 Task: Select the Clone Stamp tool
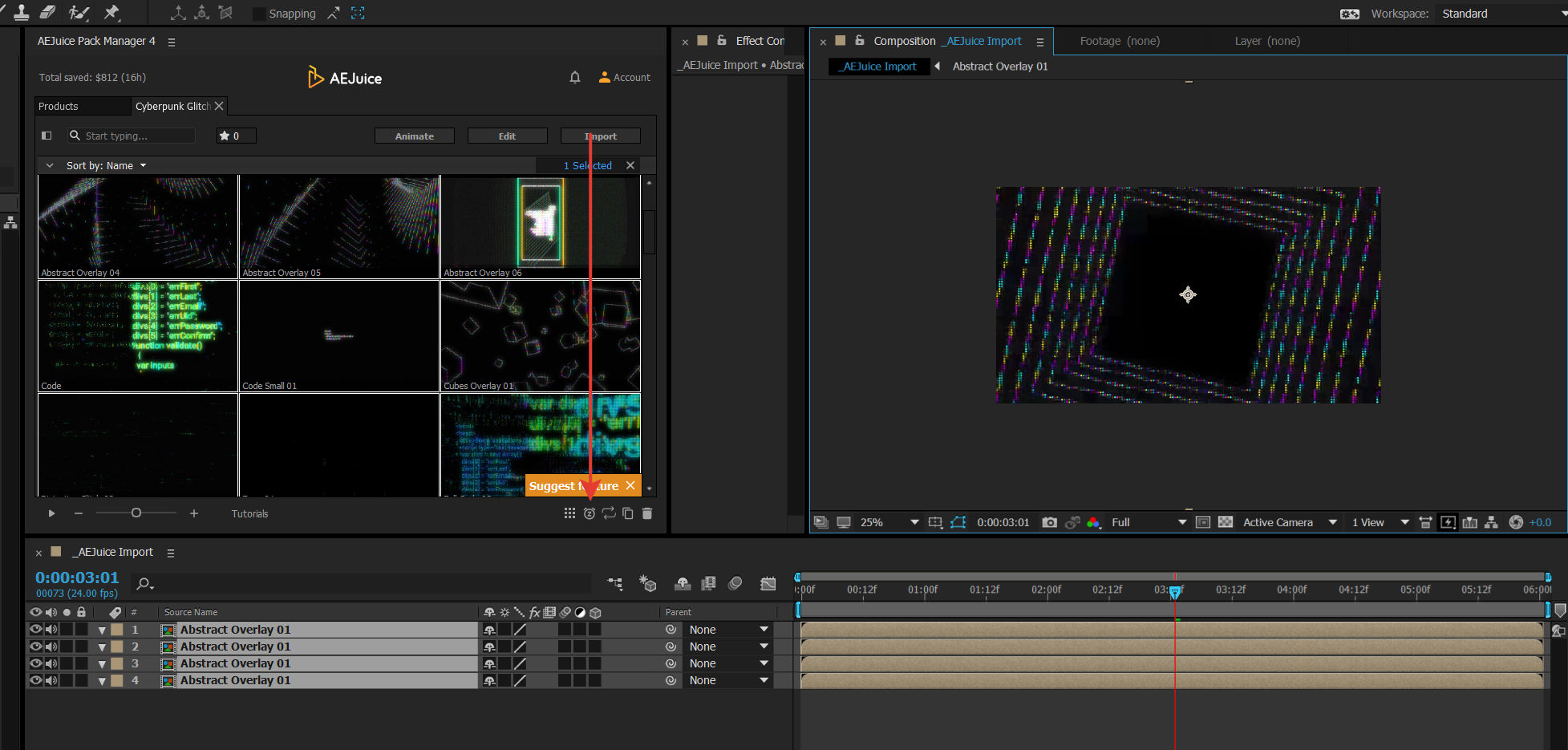[21, 12]
